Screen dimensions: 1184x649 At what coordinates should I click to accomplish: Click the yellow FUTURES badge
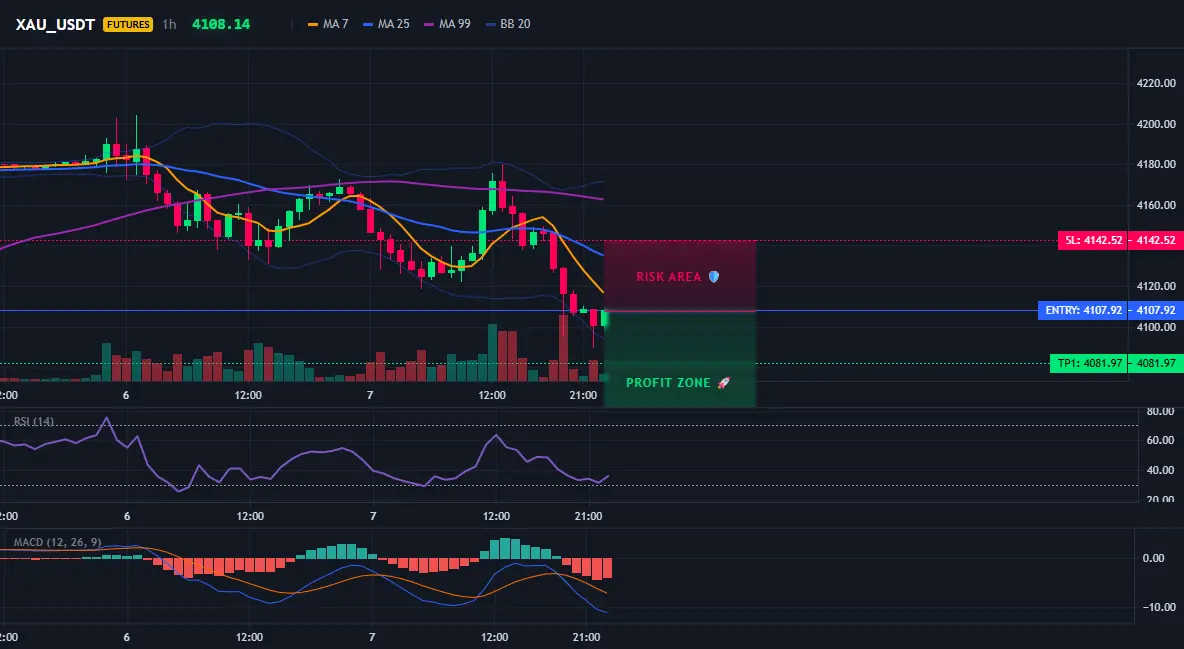point(128,24)
